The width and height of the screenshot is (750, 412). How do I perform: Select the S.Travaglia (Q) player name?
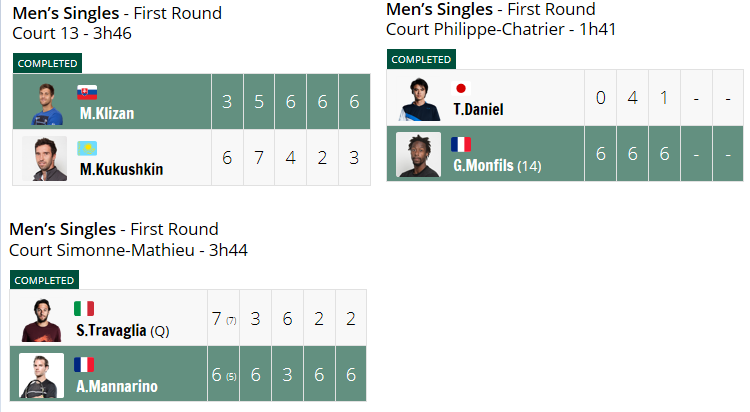(123, 331)
